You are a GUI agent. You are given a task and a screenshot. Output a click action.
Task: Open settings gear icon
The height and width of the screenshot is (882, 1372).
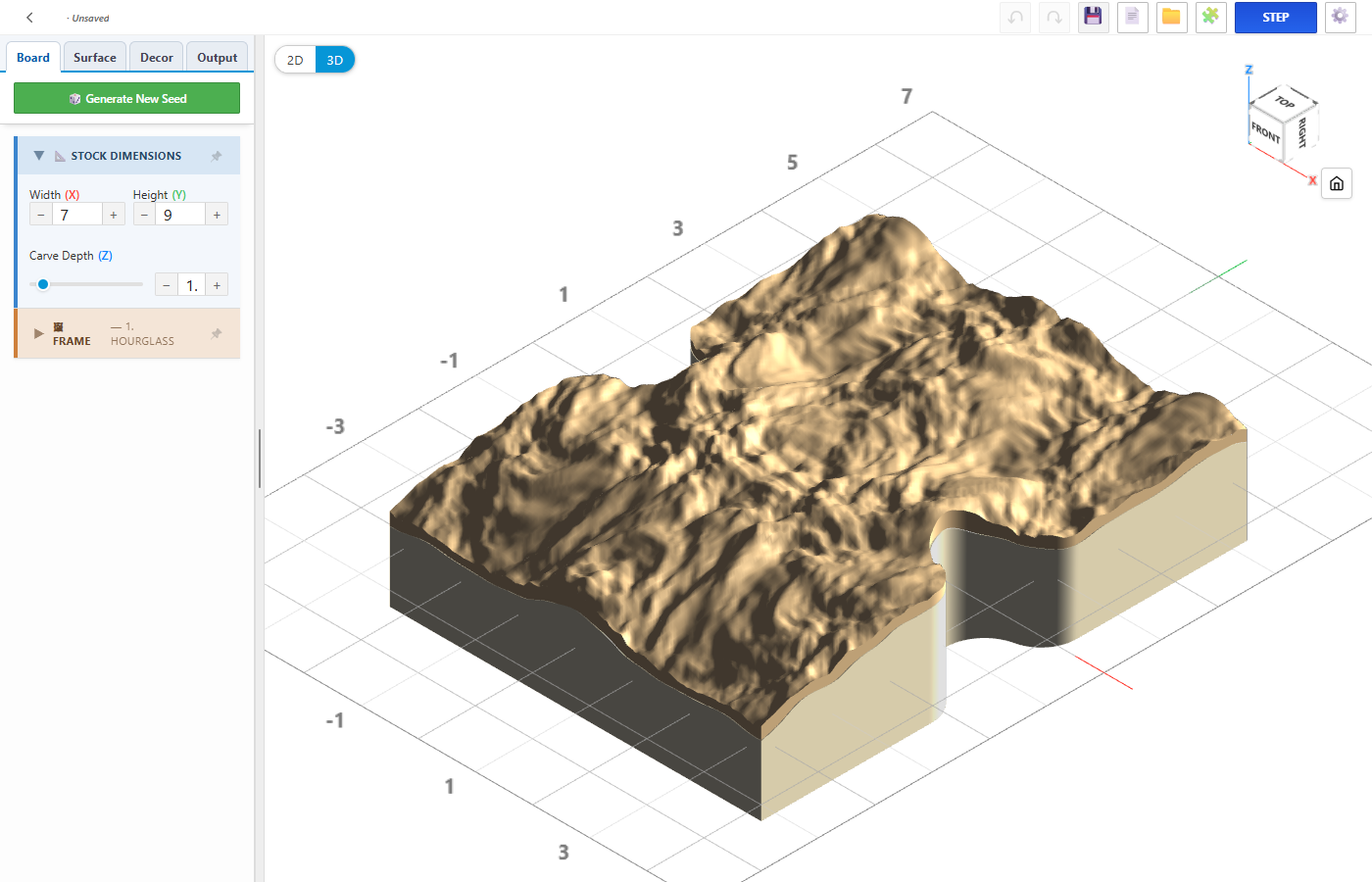pyautogui.click(x=1341, y=18)
